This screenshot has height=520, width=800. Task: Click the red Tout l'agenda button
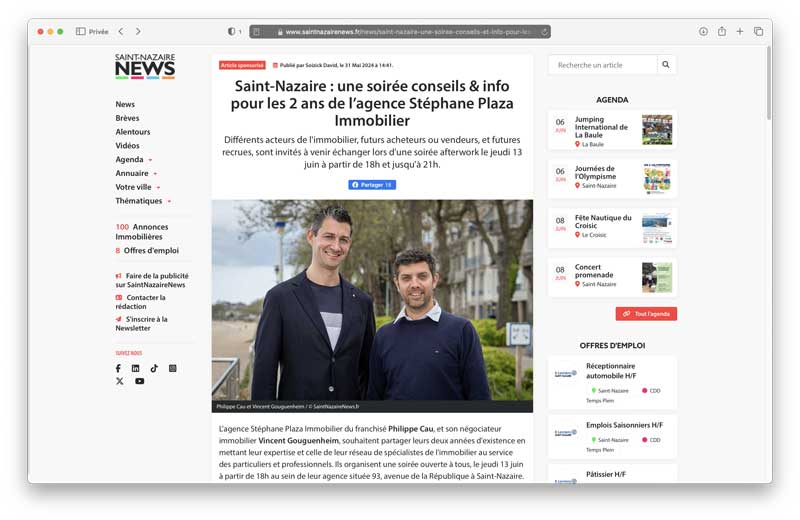coord(646,314)
